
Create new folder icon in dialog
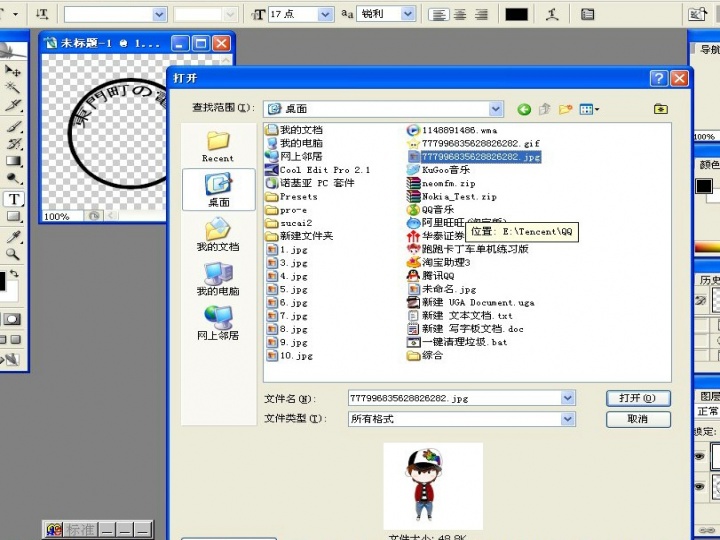pyautogui.click(x=565, y=109)
